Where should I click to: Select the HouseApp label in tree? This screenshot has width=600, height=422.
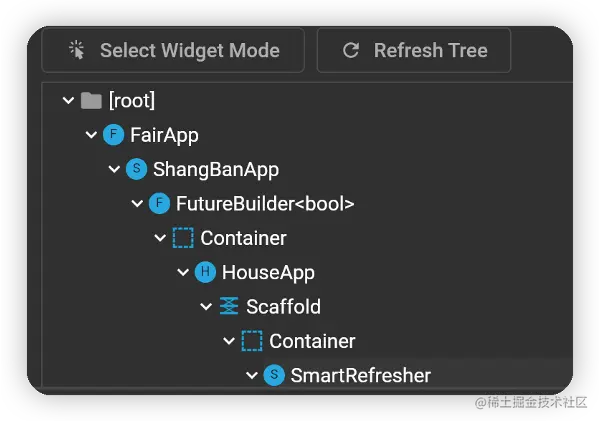268,272
